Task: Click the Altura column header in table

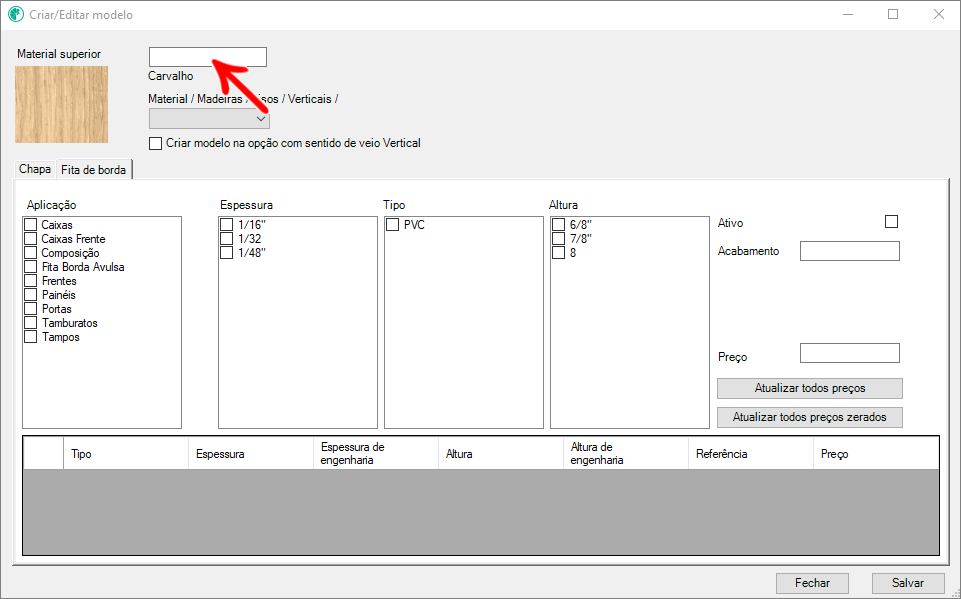Action: (x=501, y=454)
